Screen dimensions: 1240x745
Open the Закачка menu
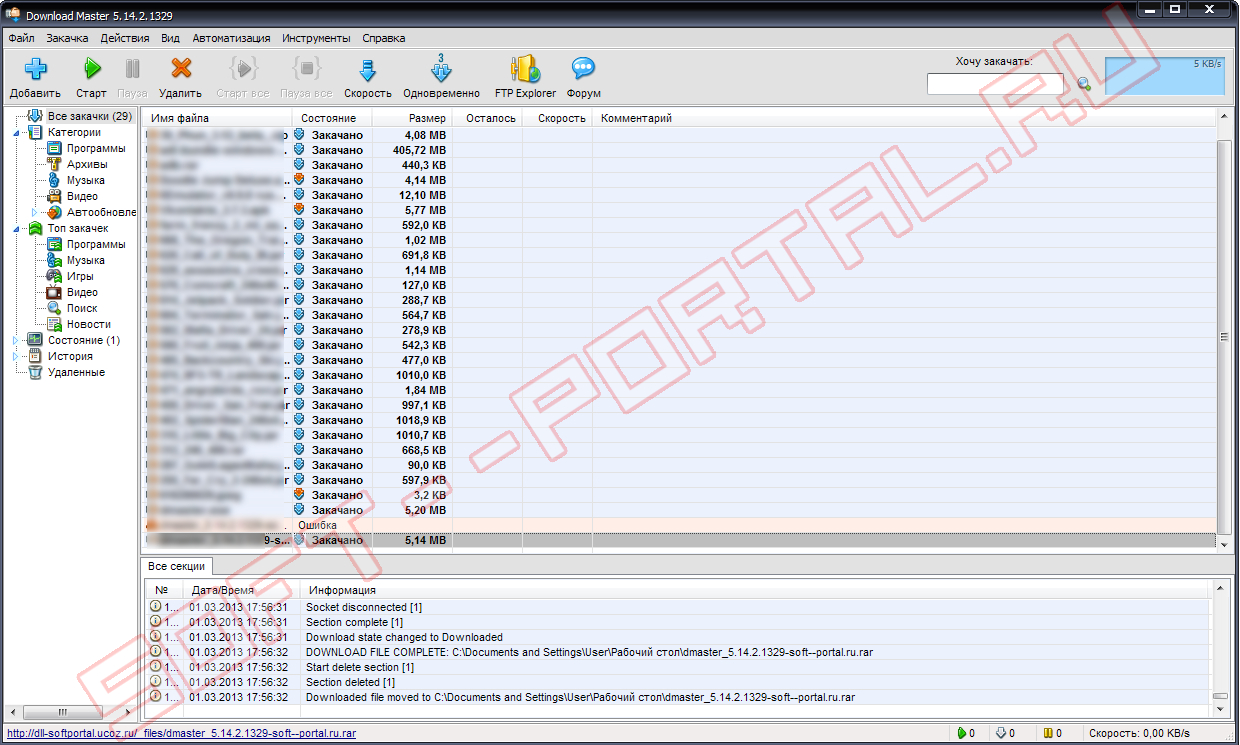point(67,38)
